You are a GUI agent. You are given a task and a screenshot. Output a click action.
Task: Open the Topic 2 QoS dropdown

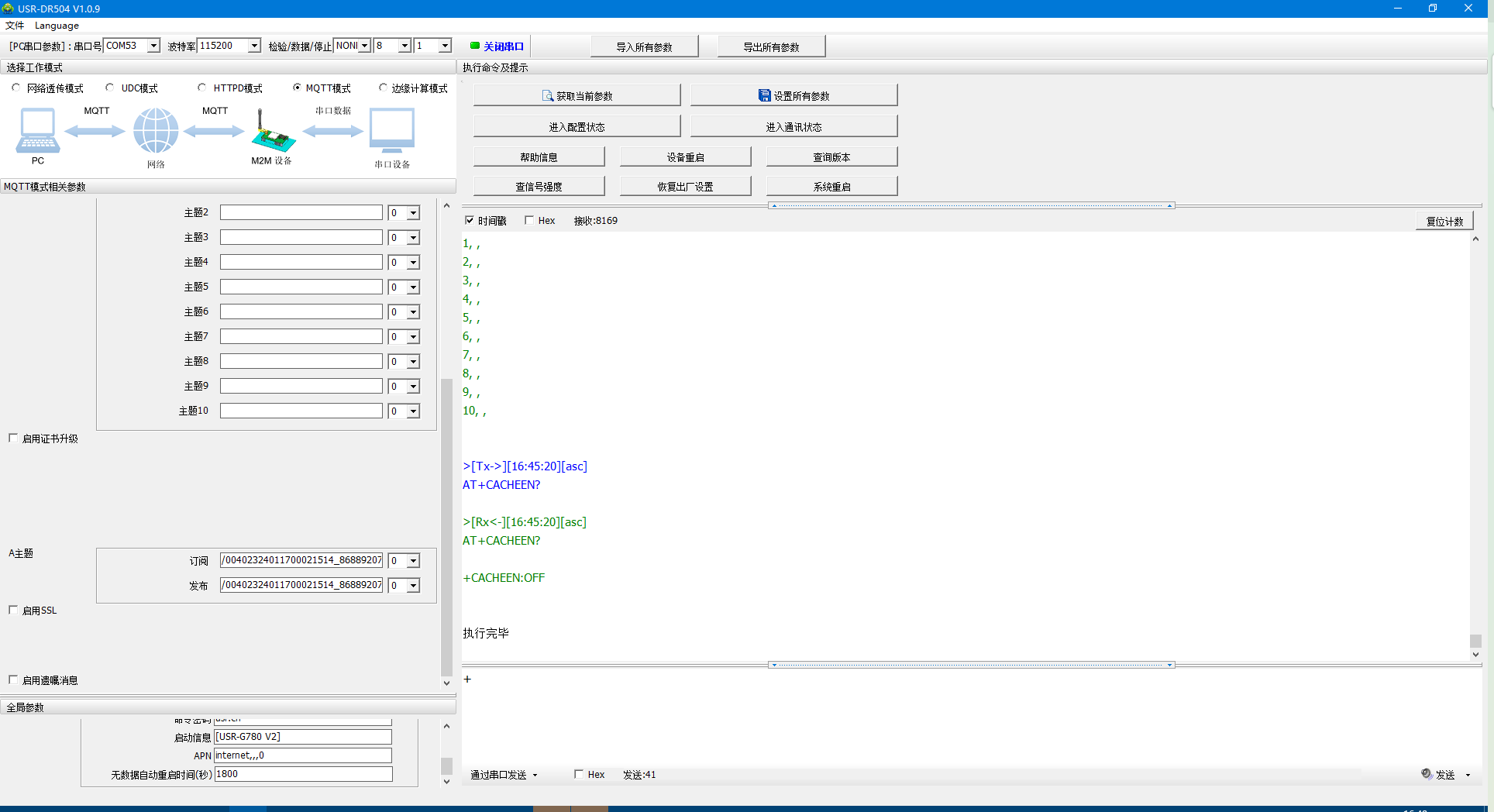pos(413,213)
